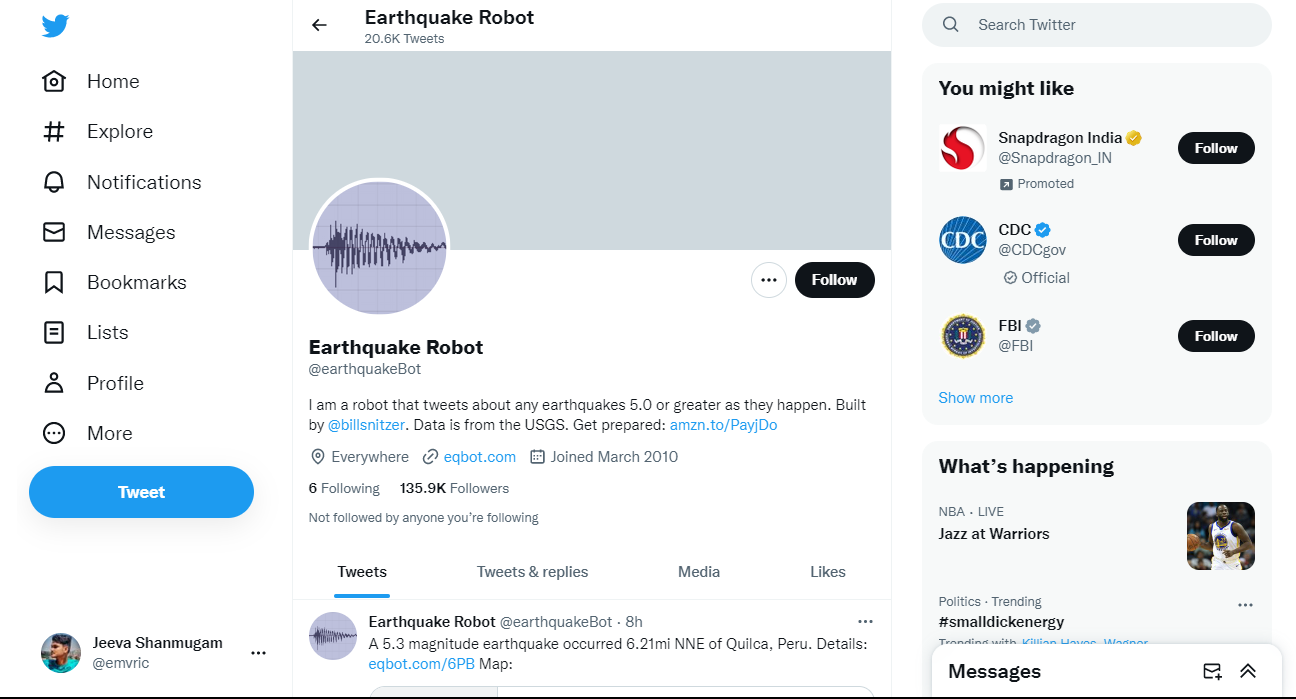Open the Home icon in sidebar

54,82
